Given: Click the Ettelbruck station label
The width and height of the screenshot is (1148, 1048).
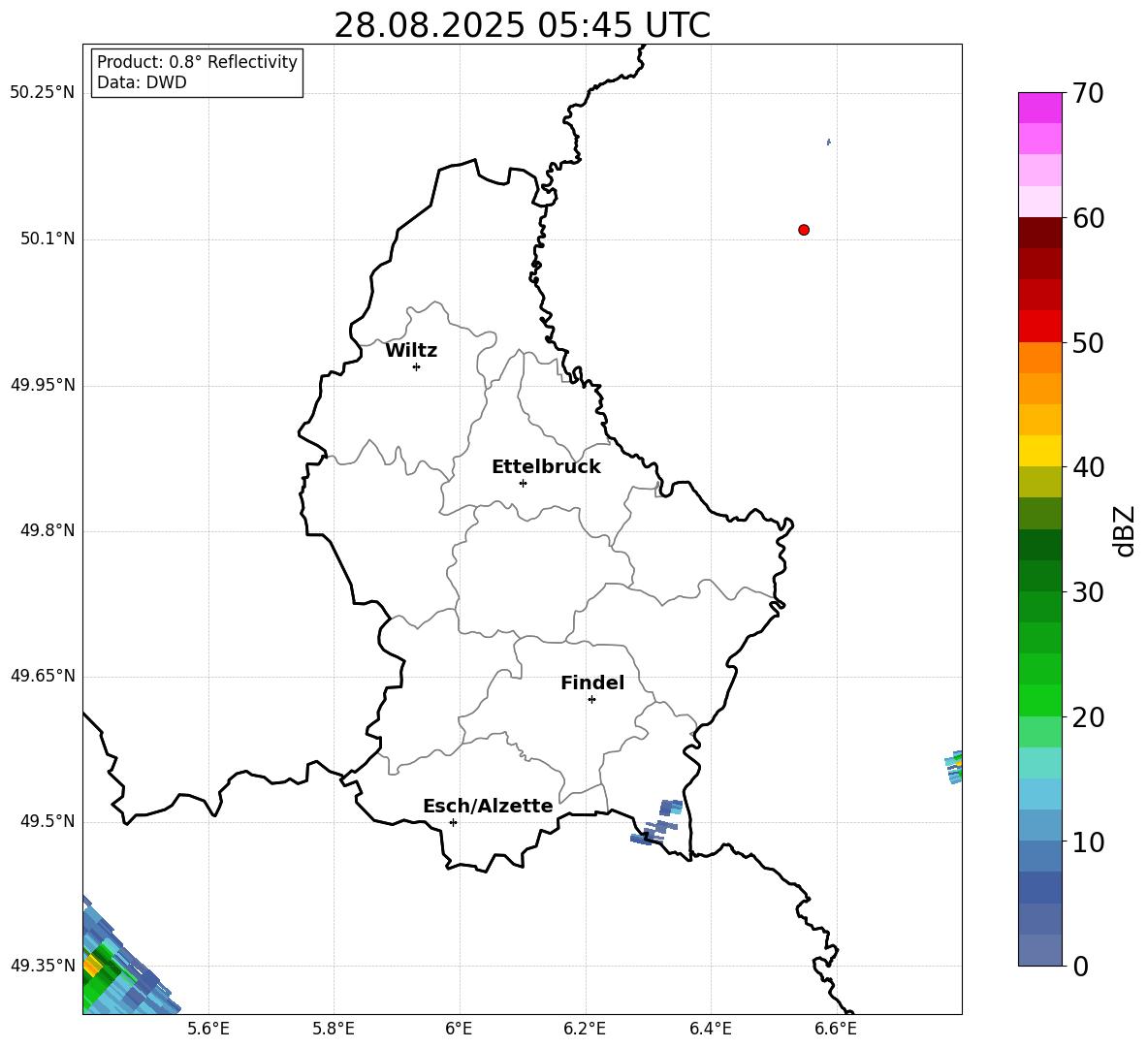Looking at the screenshot, I should tap(546, 467).
